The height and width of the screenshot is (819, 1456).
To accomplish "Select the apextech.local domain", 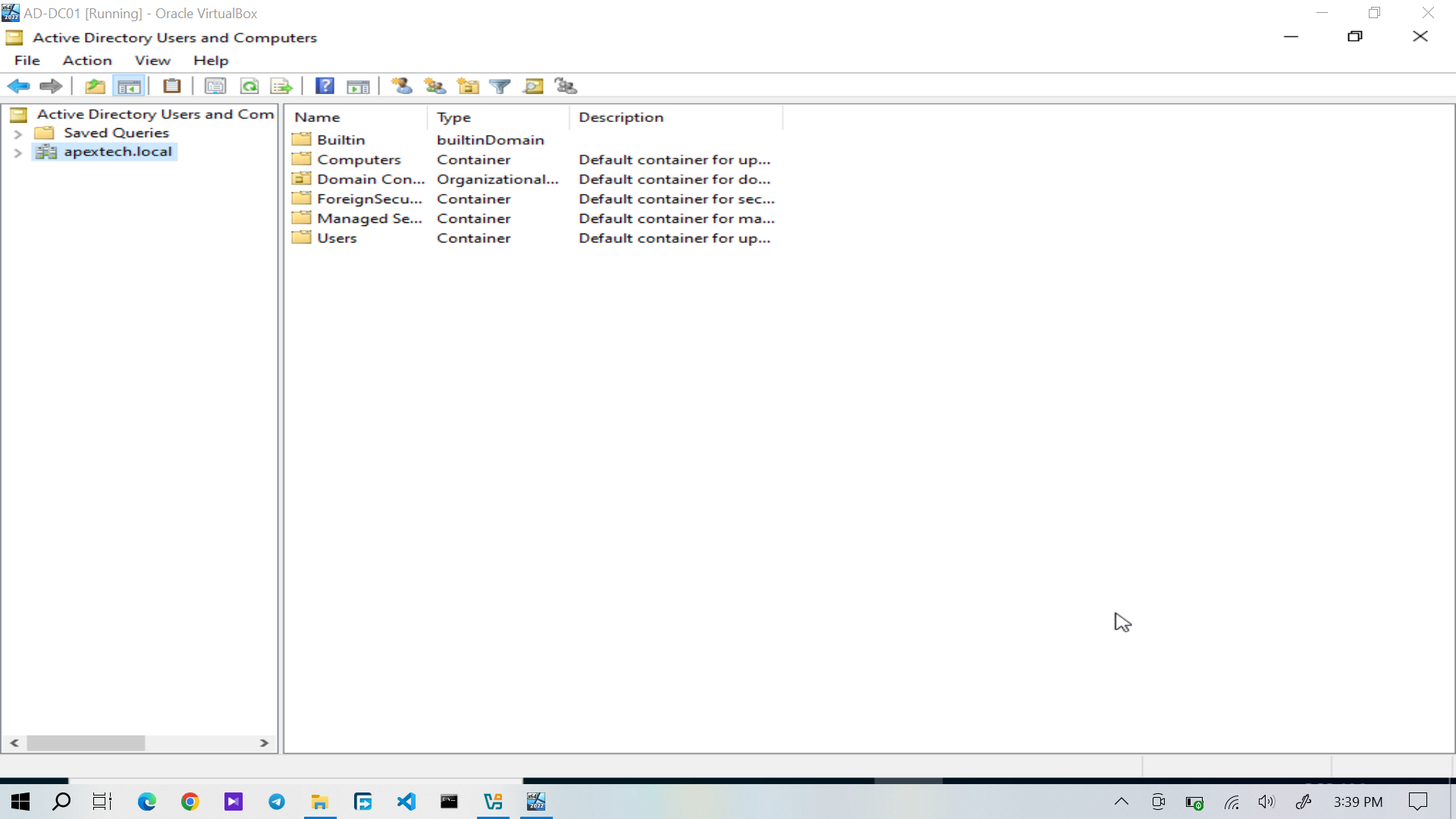I will 118,152.
